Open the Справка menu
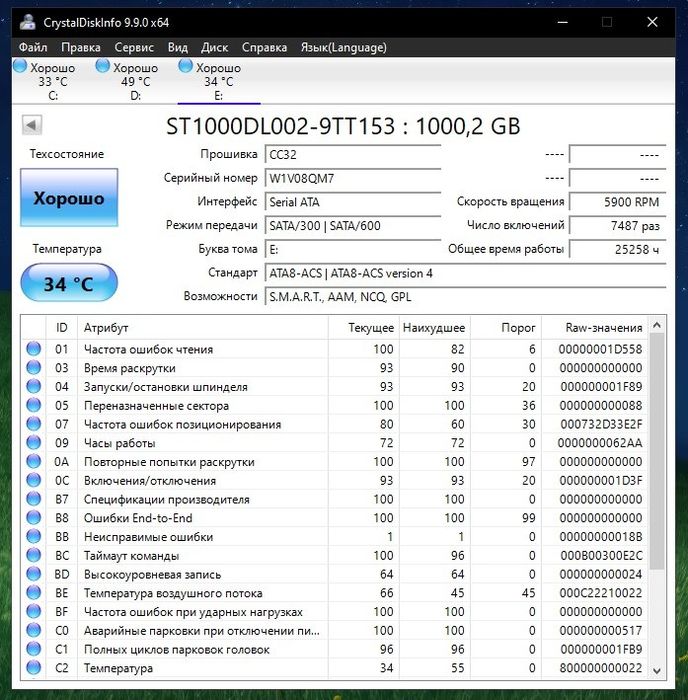 point(264,47)
